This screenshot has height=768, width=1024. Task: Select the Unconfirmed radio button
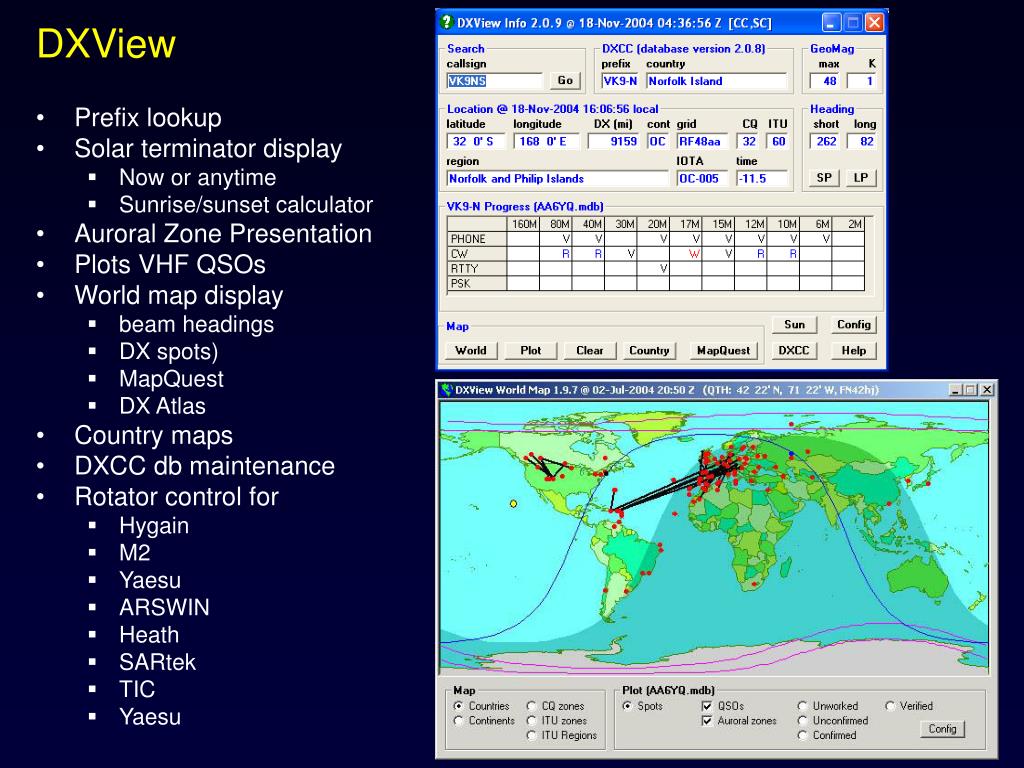coord(803,721)
